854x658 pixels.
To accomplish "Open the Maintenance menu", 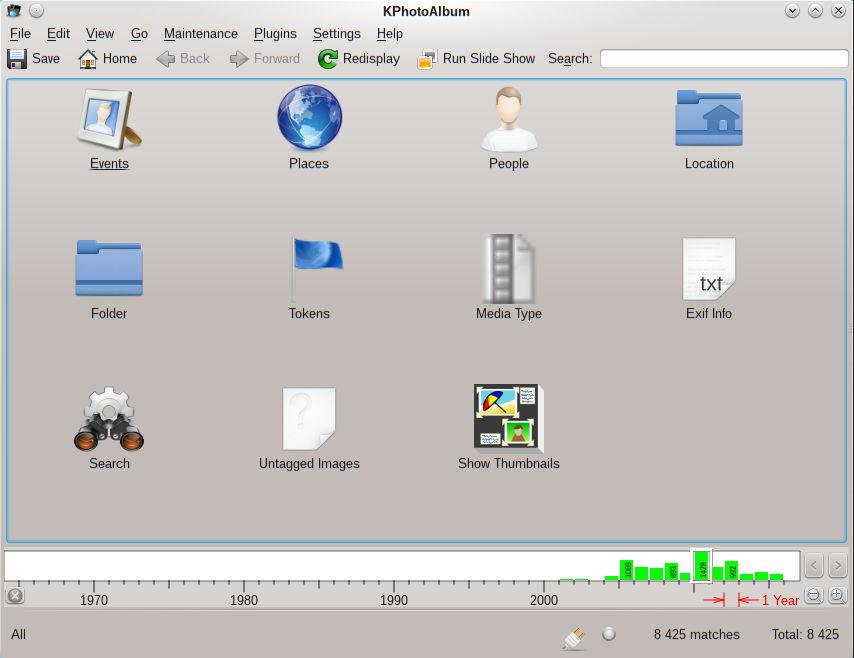I will tap(200, 34).
